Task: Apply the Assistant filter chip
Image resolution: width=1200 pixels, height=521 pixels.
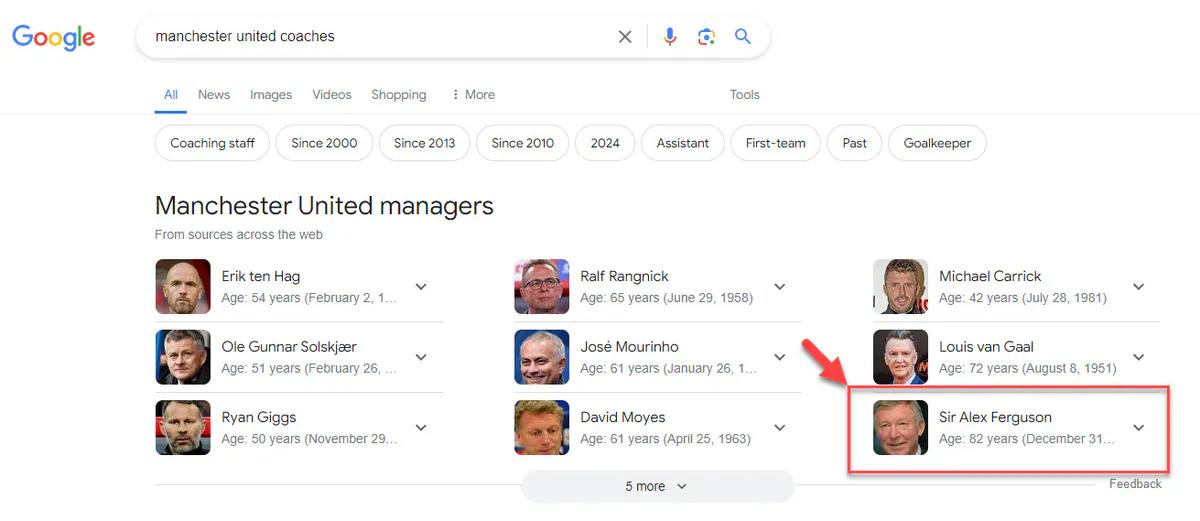Action: point(683,143)
